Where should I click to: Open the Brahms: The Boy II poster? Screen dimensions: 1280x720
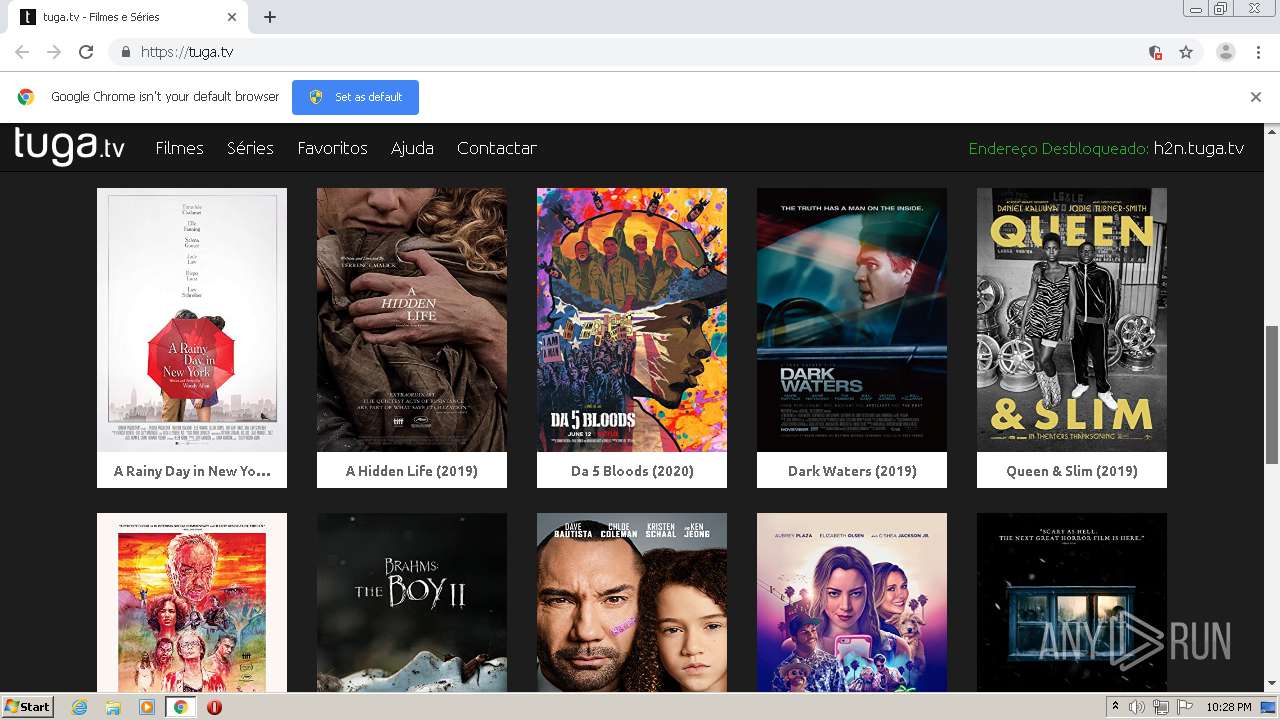412,603
